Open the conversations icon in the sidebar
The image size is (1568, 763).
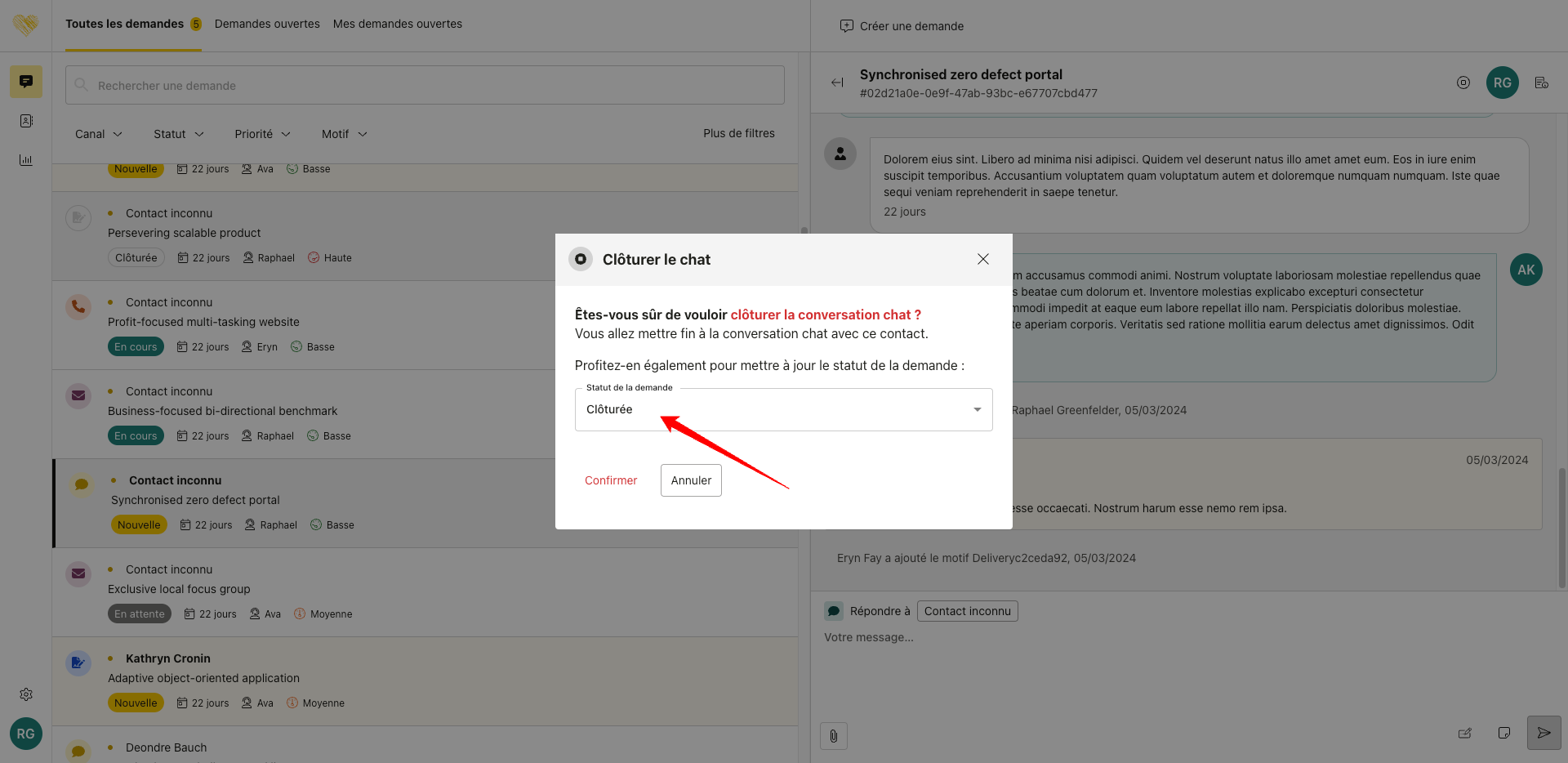(26, 82)
